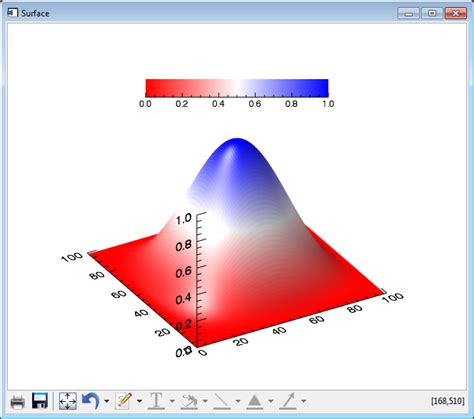Click the Print icon in the toolbar
Image resolution: width=474 pixels, height=419 pixels.
coord(17,402)
